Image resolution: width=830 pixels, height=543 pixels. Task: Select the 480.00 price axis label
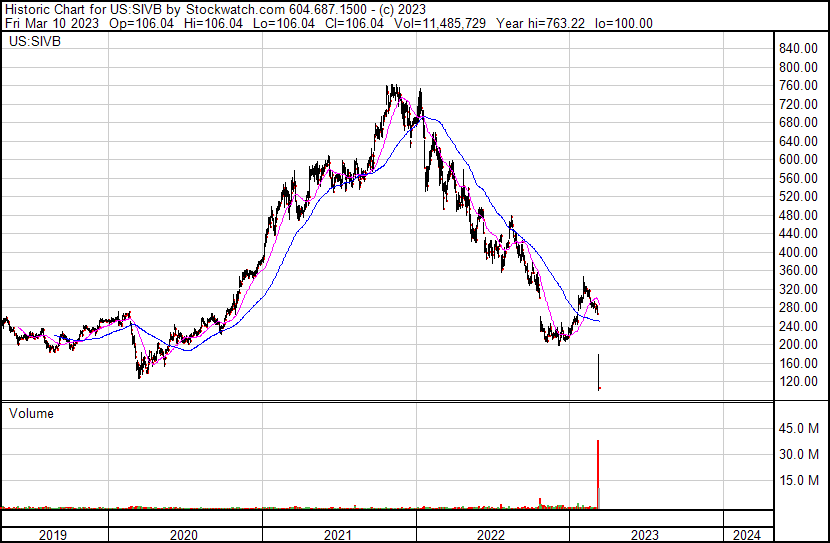click(798, 215)
